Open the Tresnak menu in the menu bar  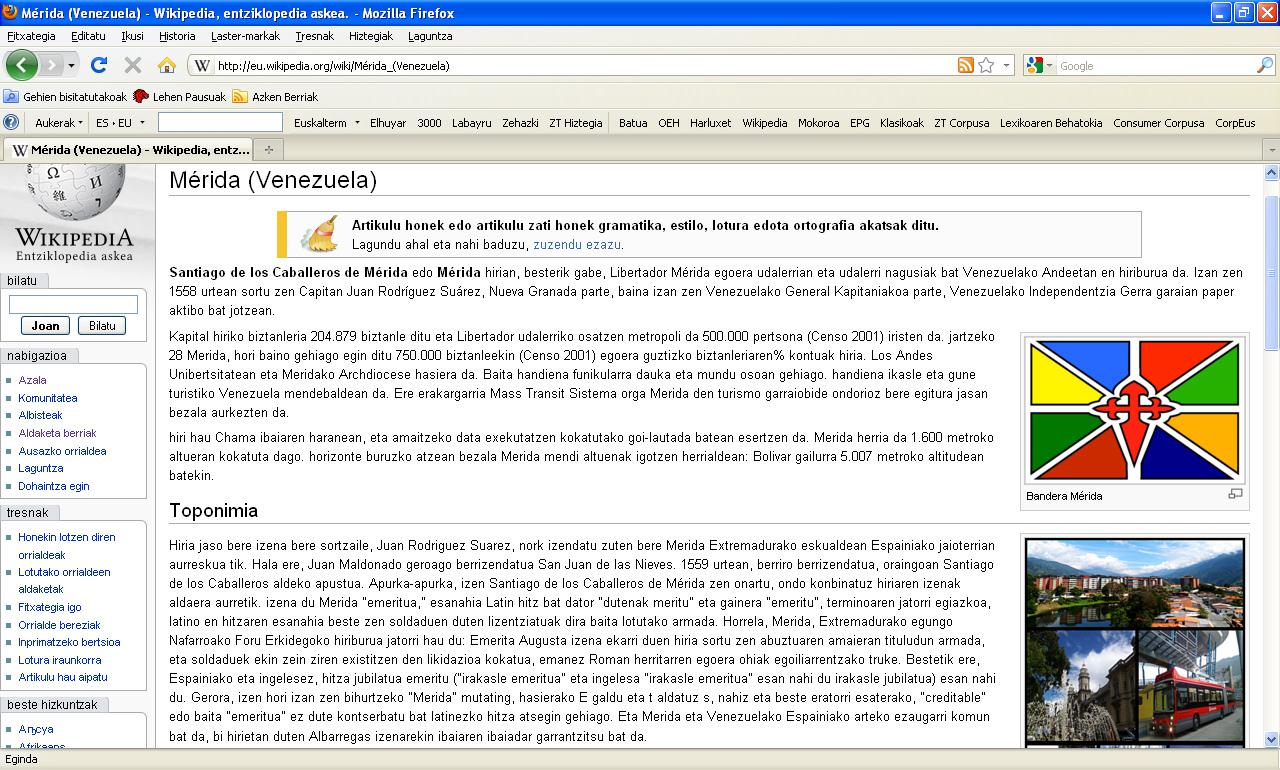coord(314,36)
